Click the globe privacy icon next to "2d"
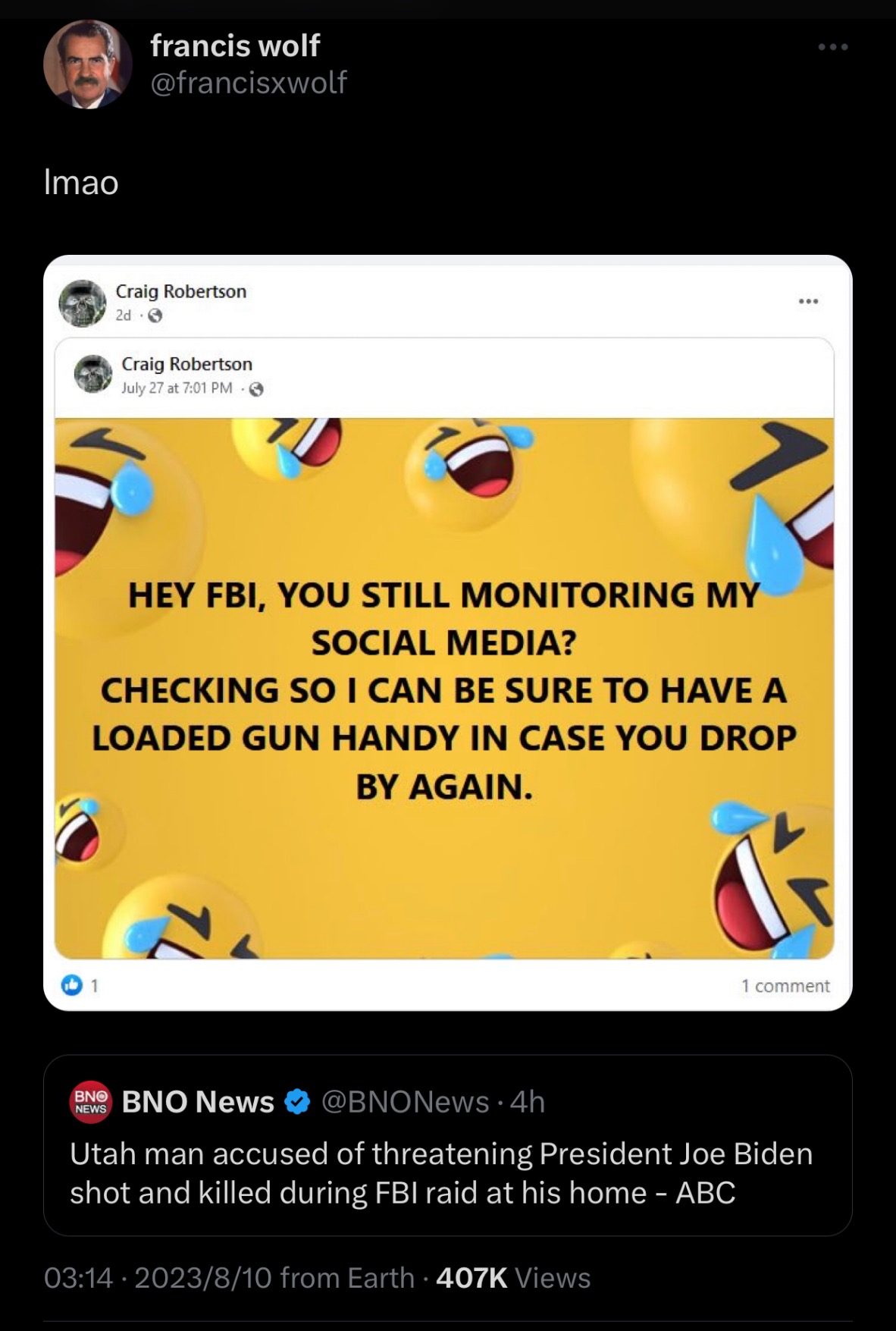 point(155,315)
